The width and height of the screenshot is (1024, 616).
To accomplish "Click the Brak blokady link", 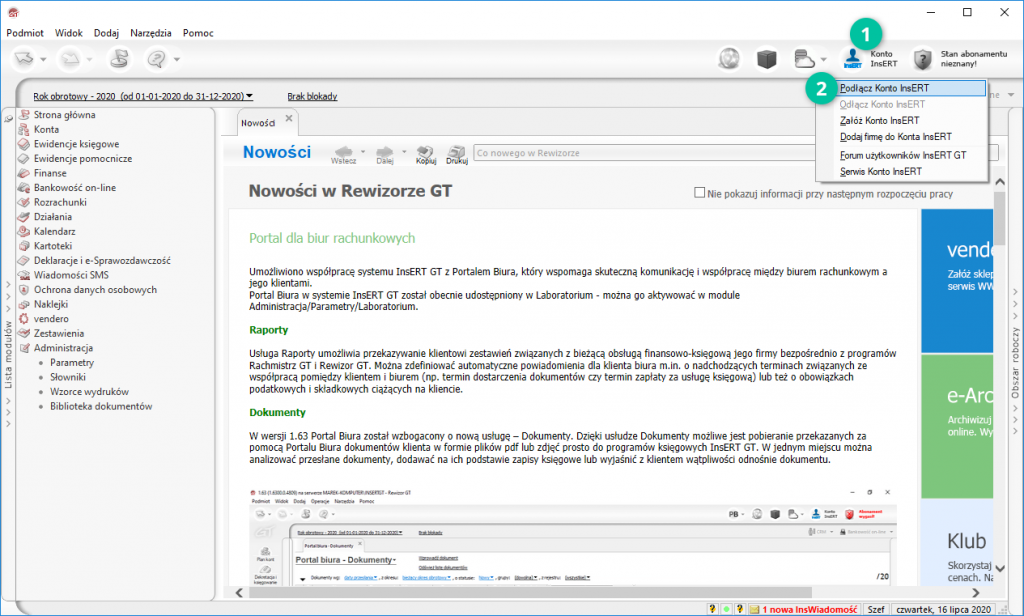I will pyautogui.click(x=312, y=96).
